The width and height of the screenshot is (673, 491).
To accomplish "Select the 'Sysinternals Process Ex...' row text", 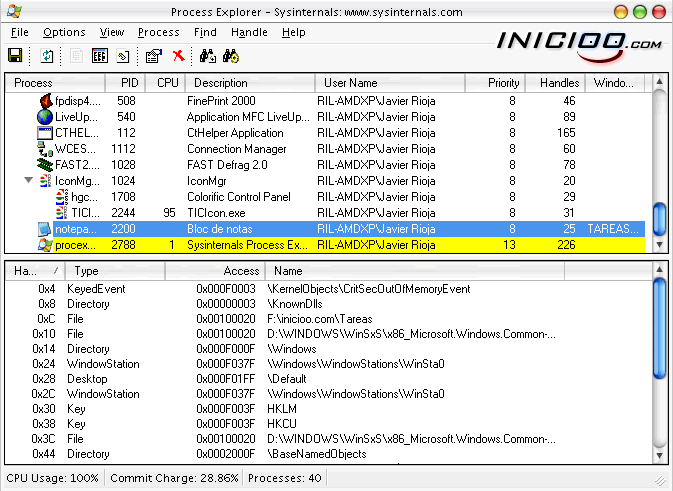I will (x=247, y=245).
